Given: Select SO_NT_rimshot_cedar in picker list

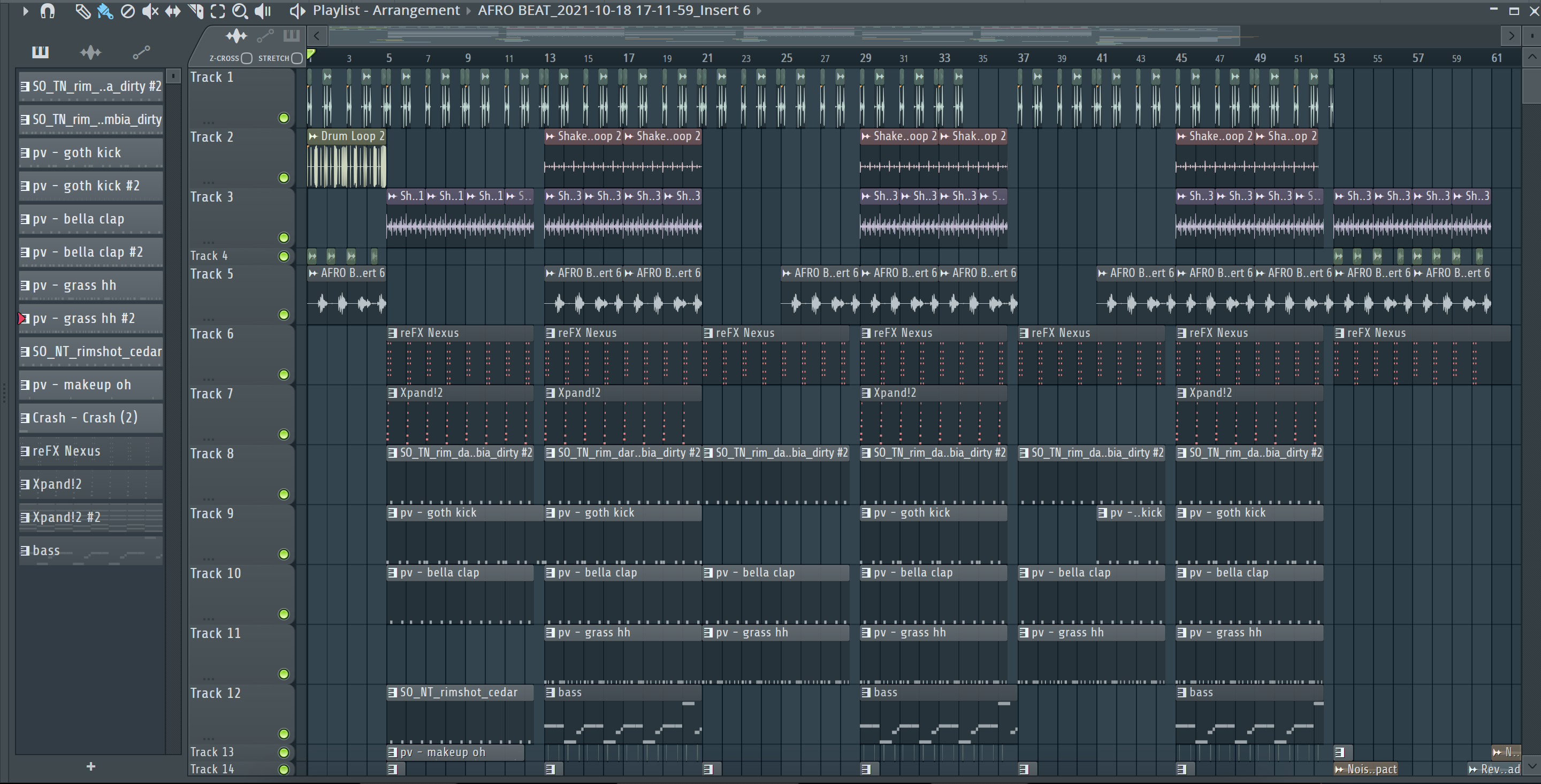Looking at the screenshot, I should [91, 352].
